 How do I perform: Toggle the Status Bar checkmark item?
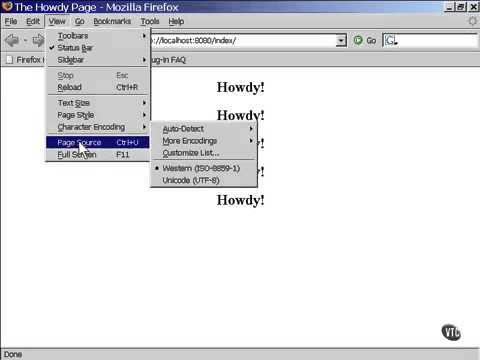coord(97,48)
